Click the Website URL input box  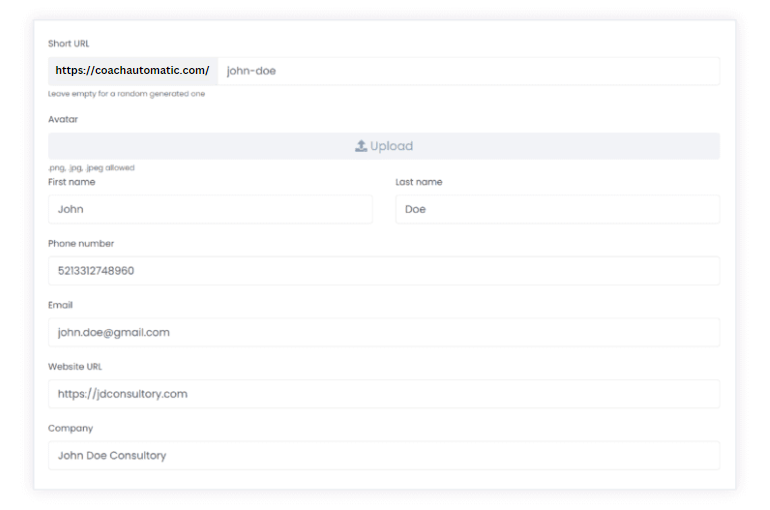click(383, 394)
